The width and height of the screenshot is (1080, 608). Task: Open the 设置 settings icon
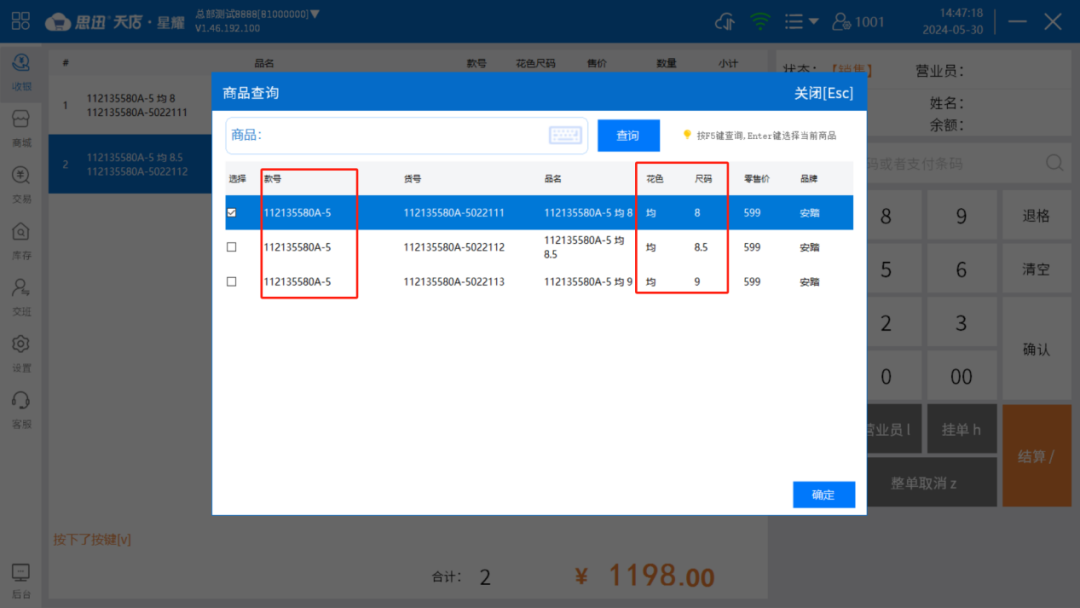(21, 351)
